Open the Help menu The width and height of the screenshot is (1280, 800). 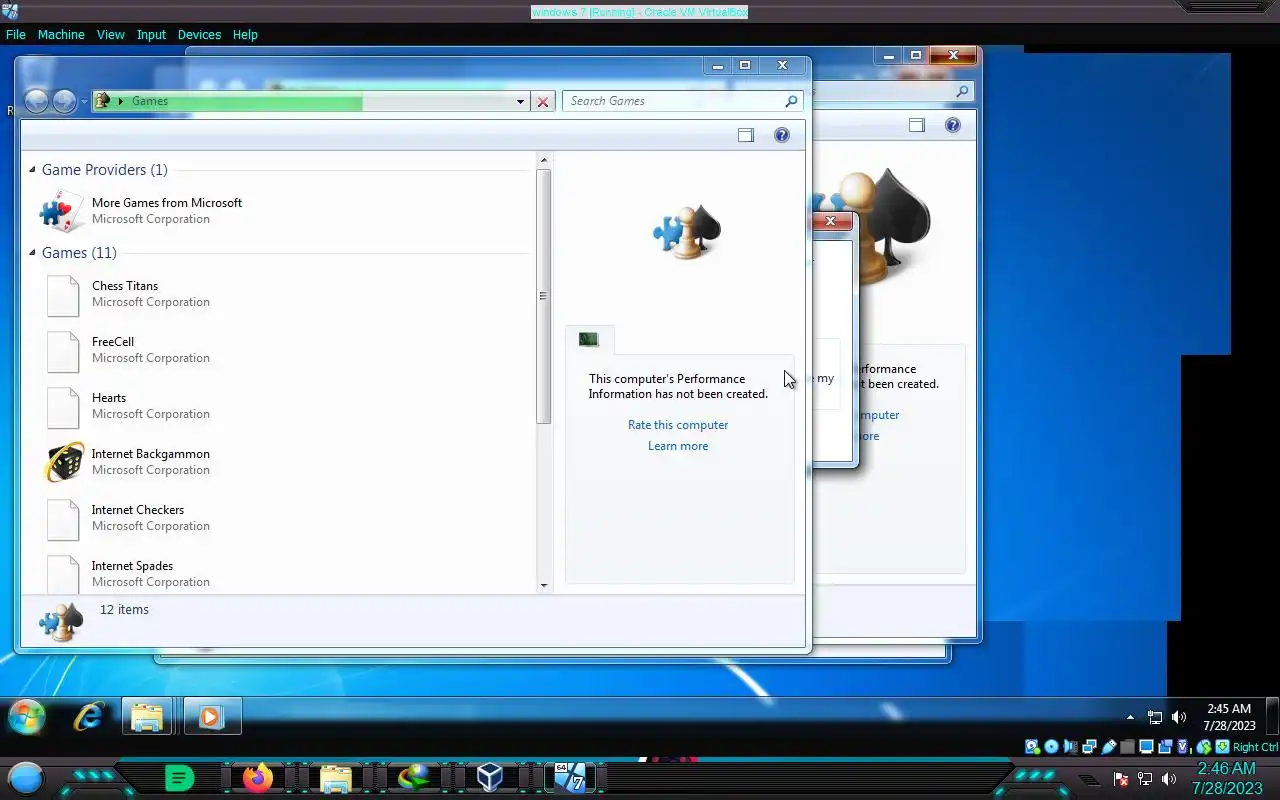click(x=245, y=34)
